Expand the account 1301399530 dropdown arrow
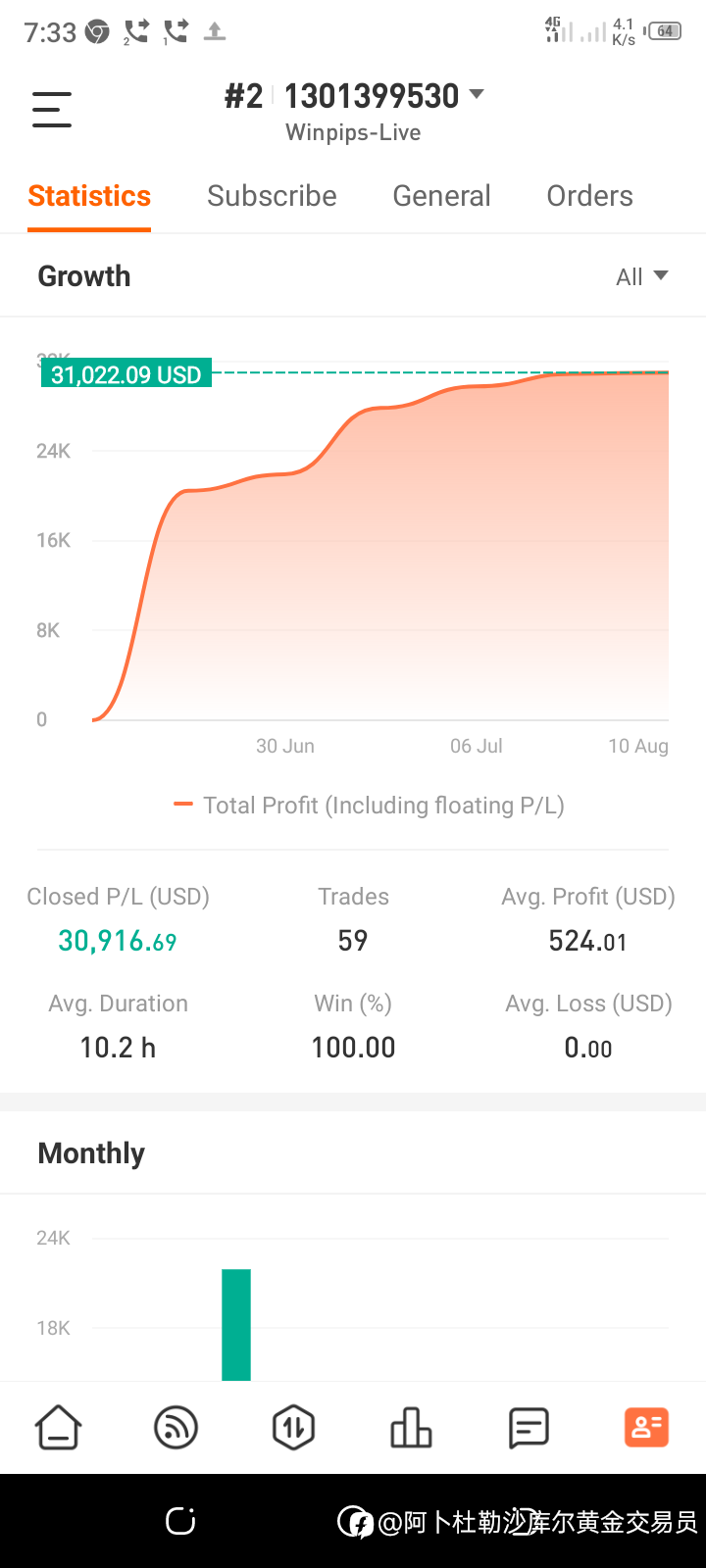This screenshot has height=1568, width=706. 477,94
